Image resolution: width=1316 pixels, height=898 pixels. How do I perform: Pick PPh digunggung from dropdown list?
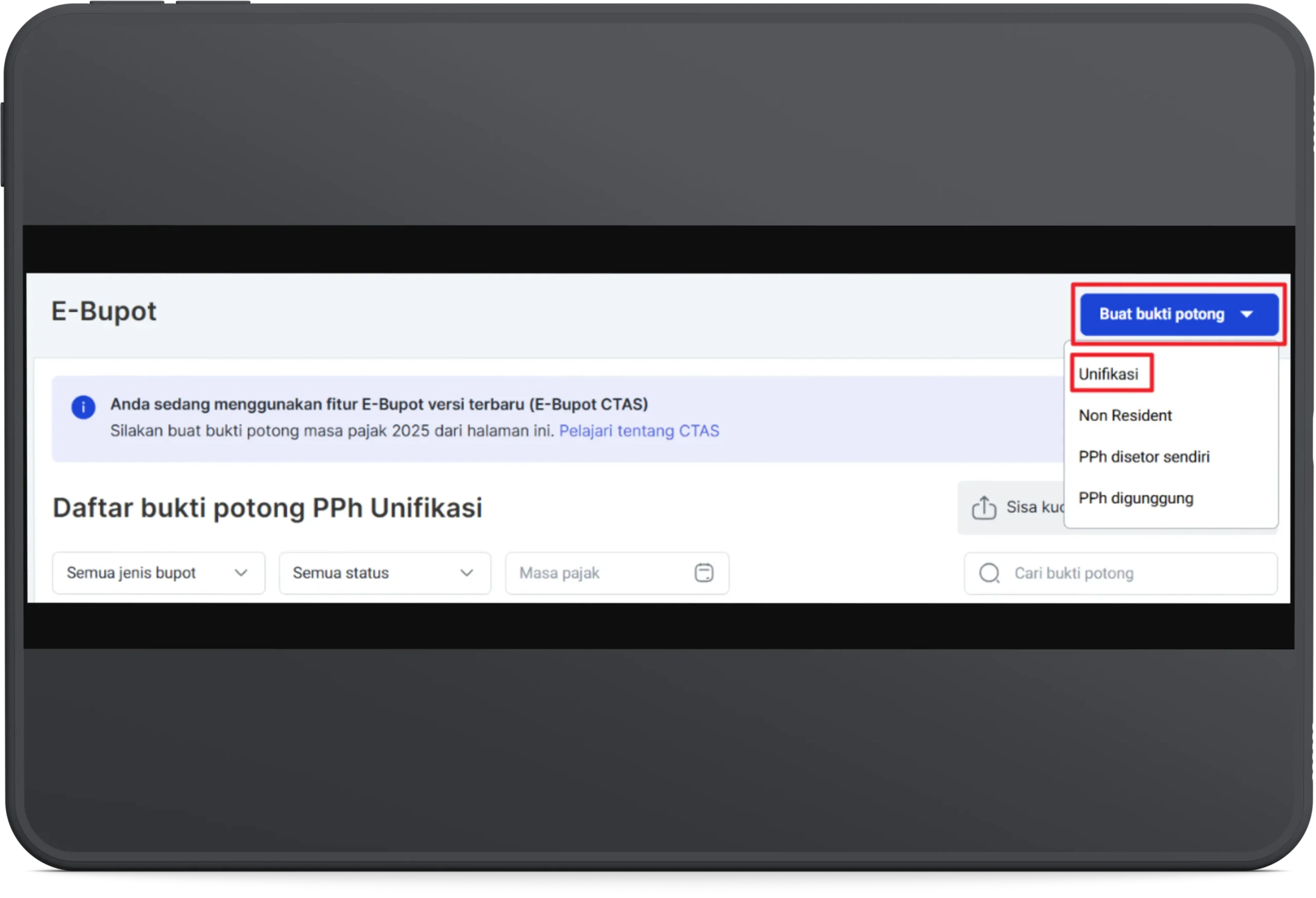point(1136,498)
